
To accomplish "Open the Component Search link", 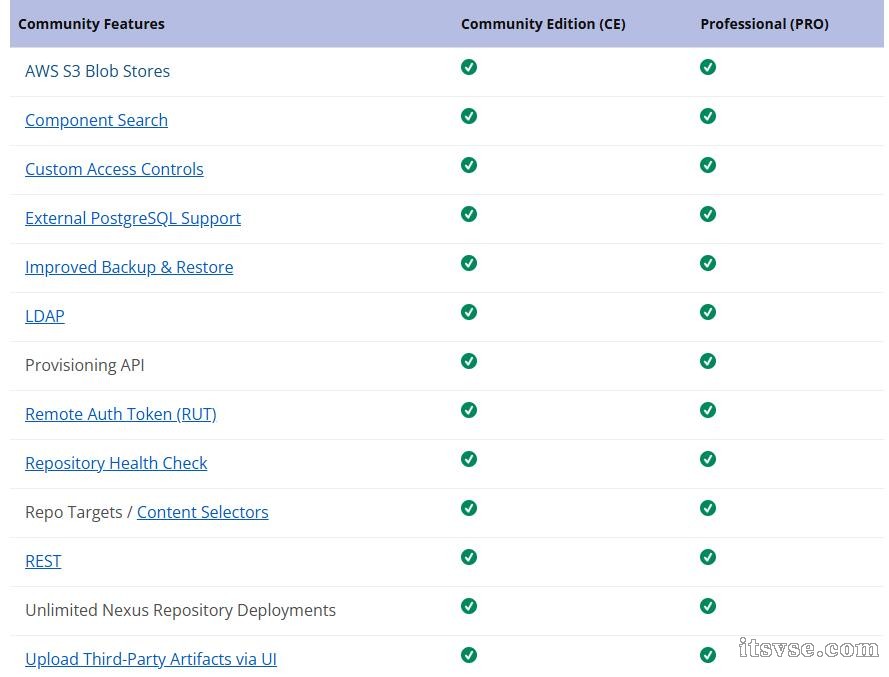I will (x=96, y=120).
